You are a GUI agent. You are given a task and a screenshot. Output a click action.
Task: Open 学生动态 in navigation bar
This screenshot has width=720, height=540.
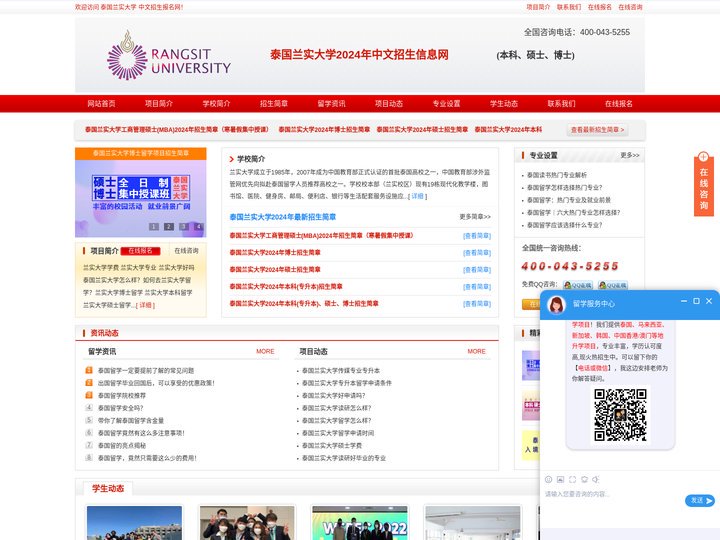tap(504, 104)
